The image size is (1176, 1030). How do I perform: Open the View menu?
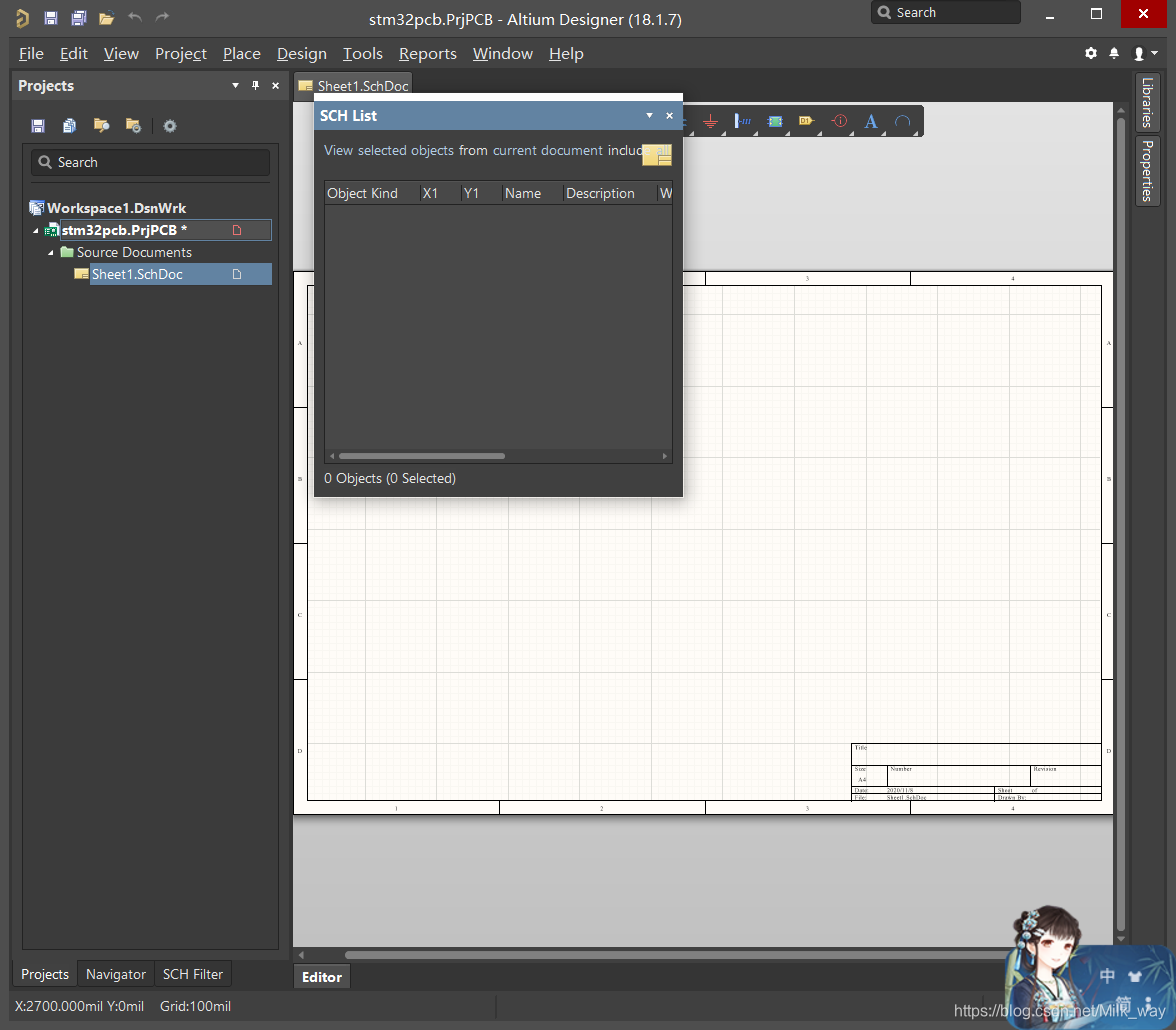coord(121,54)
